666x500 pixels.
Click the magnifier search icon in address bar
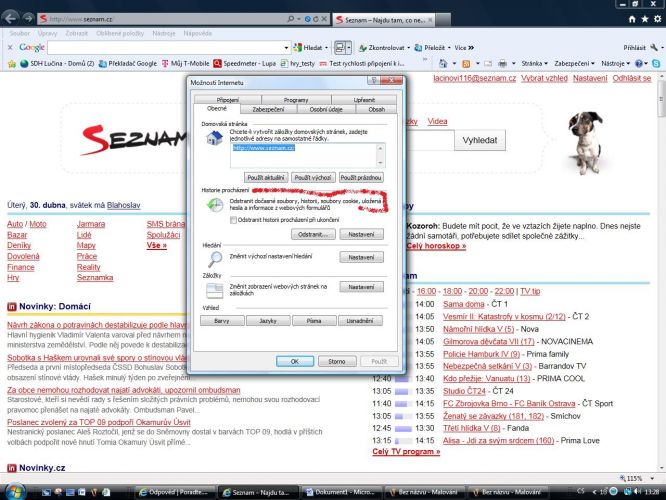point(291,19)
